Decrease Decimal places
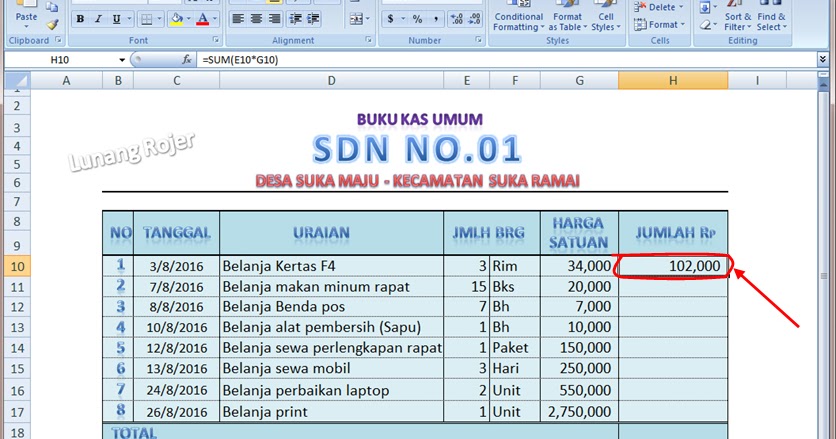The image size is (836, 439). (475, 19)
